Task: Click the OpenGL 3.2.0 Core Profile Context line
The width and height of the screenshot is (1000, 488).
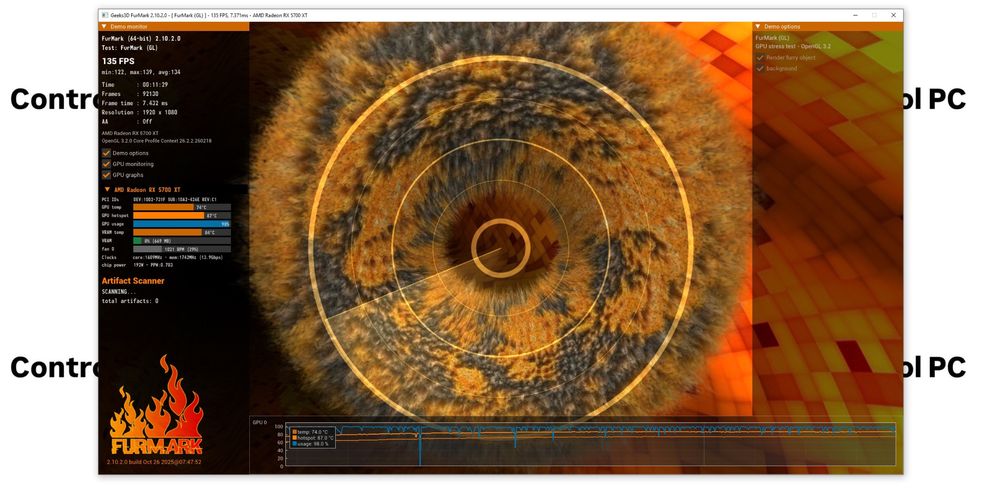Action: (157, 140)
